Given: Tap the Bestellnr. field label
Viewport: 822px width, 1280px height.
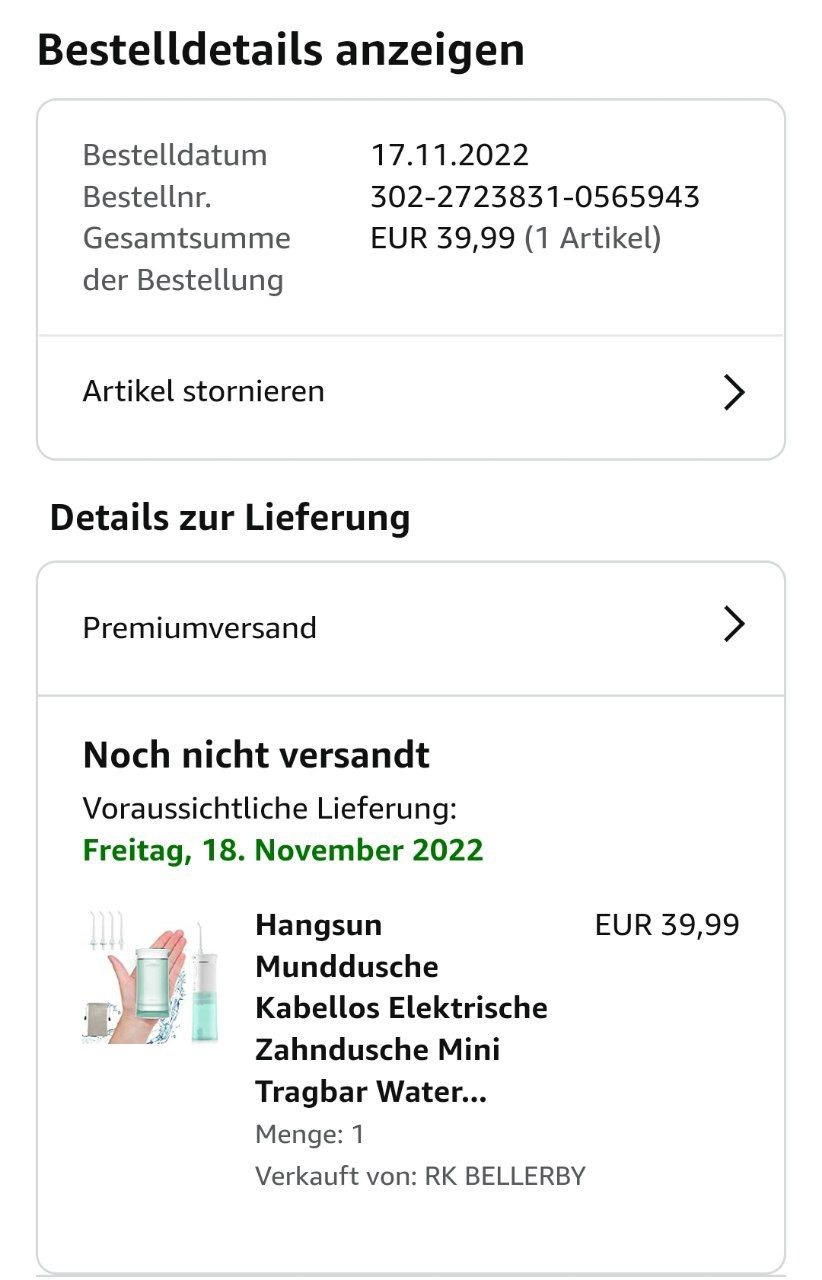Looking at the screenshot, I should point(147,197).
